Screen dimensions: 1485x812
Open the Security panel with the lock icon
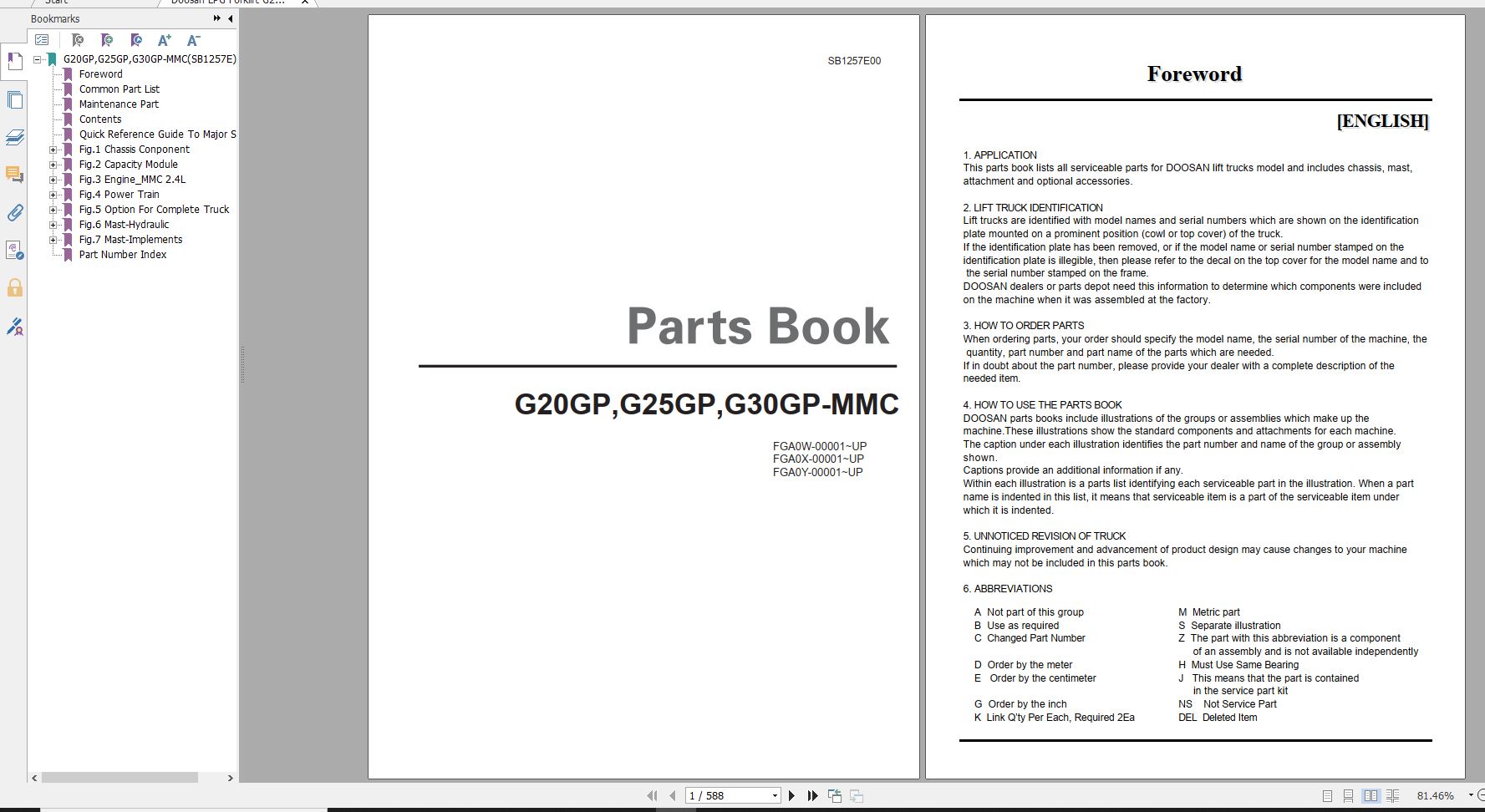pos(14,287)
